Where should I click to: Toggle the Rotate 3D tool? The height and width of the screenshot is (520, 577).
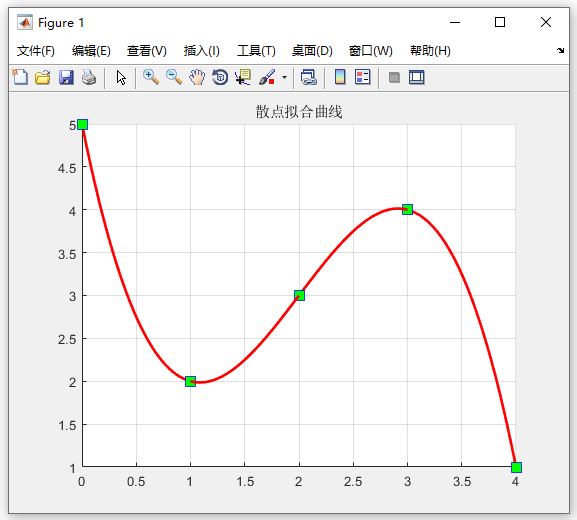220,77
